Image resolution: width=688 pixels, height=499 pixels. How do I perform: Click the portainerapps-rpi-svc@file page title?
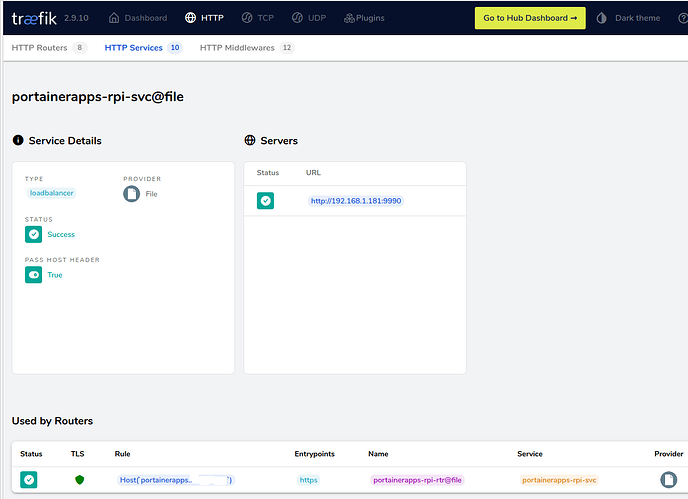(x=98, y=97)
